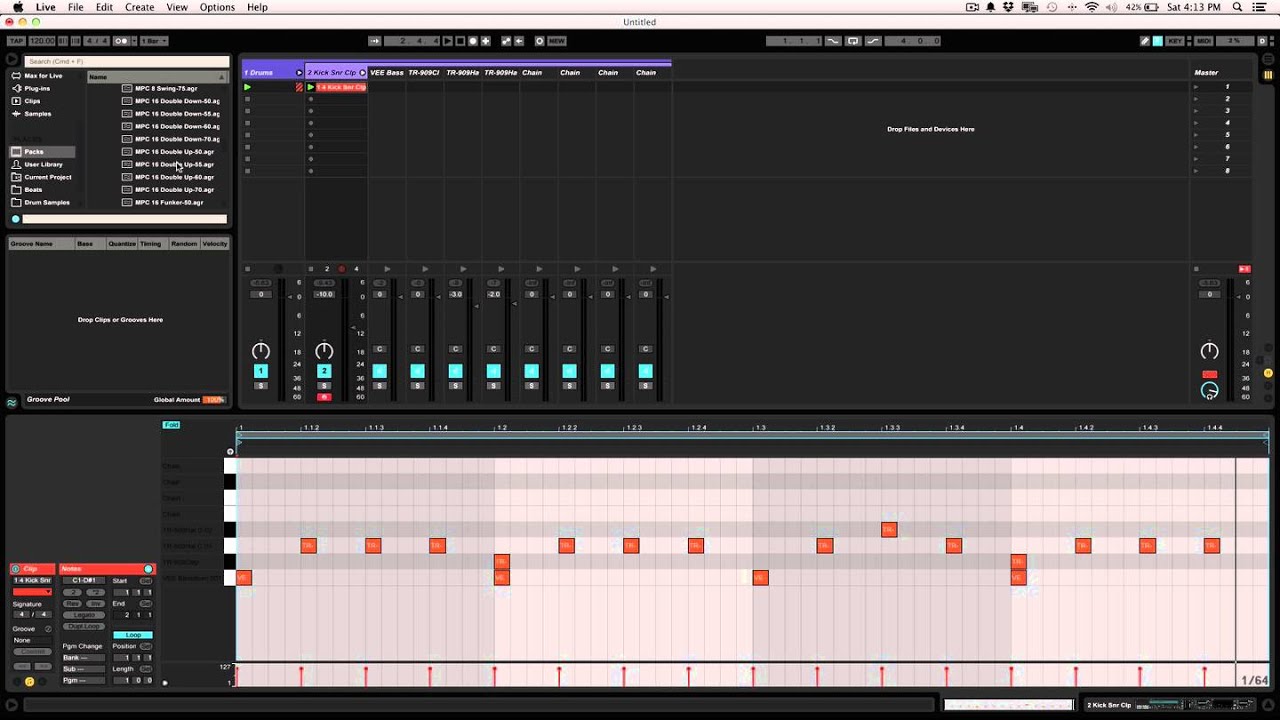The image size is (1280, 720).
Task: Enable KEY map mode
Action: click(1175, 41)
